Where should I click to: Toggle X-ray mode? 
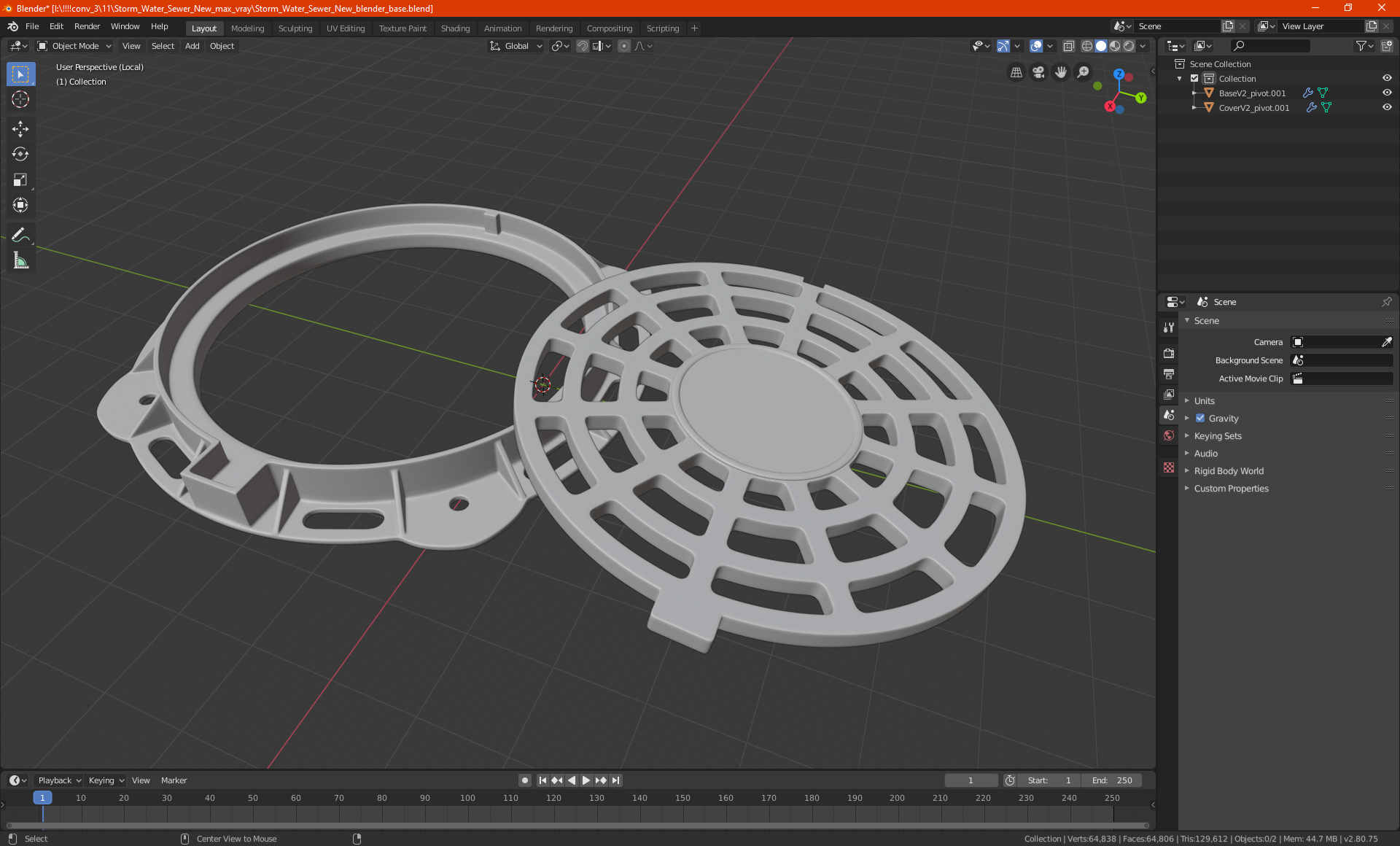tap(1068, 46)
